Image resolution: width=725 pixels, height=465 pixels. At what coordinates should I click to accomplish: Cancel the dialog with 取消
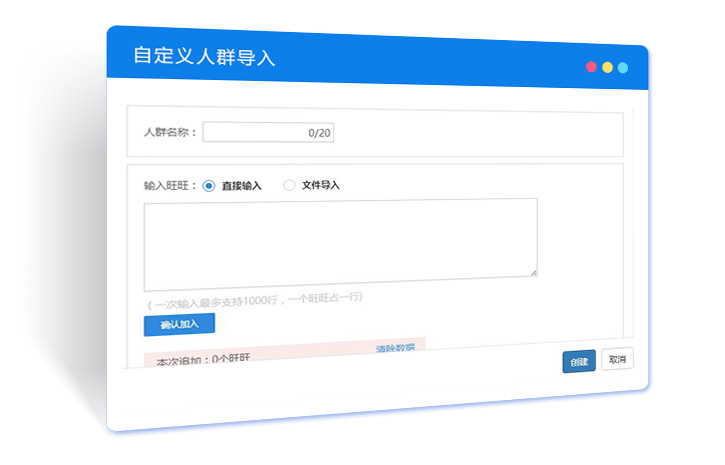point(617,359)
